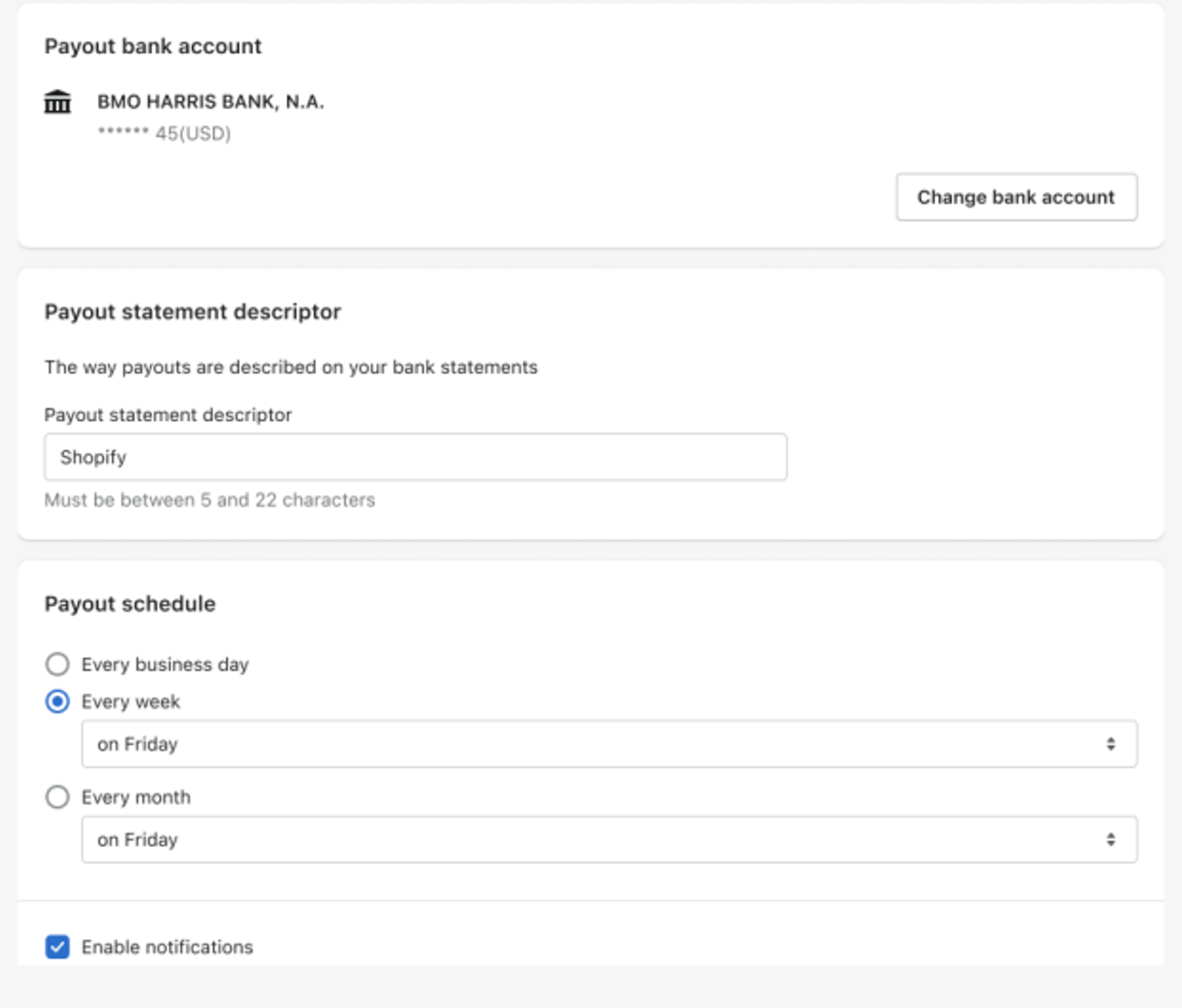The height and width of the screenshot is (1008, 1182).
Task: Click the Payout bank account heading
Action: tap(153, 46)
